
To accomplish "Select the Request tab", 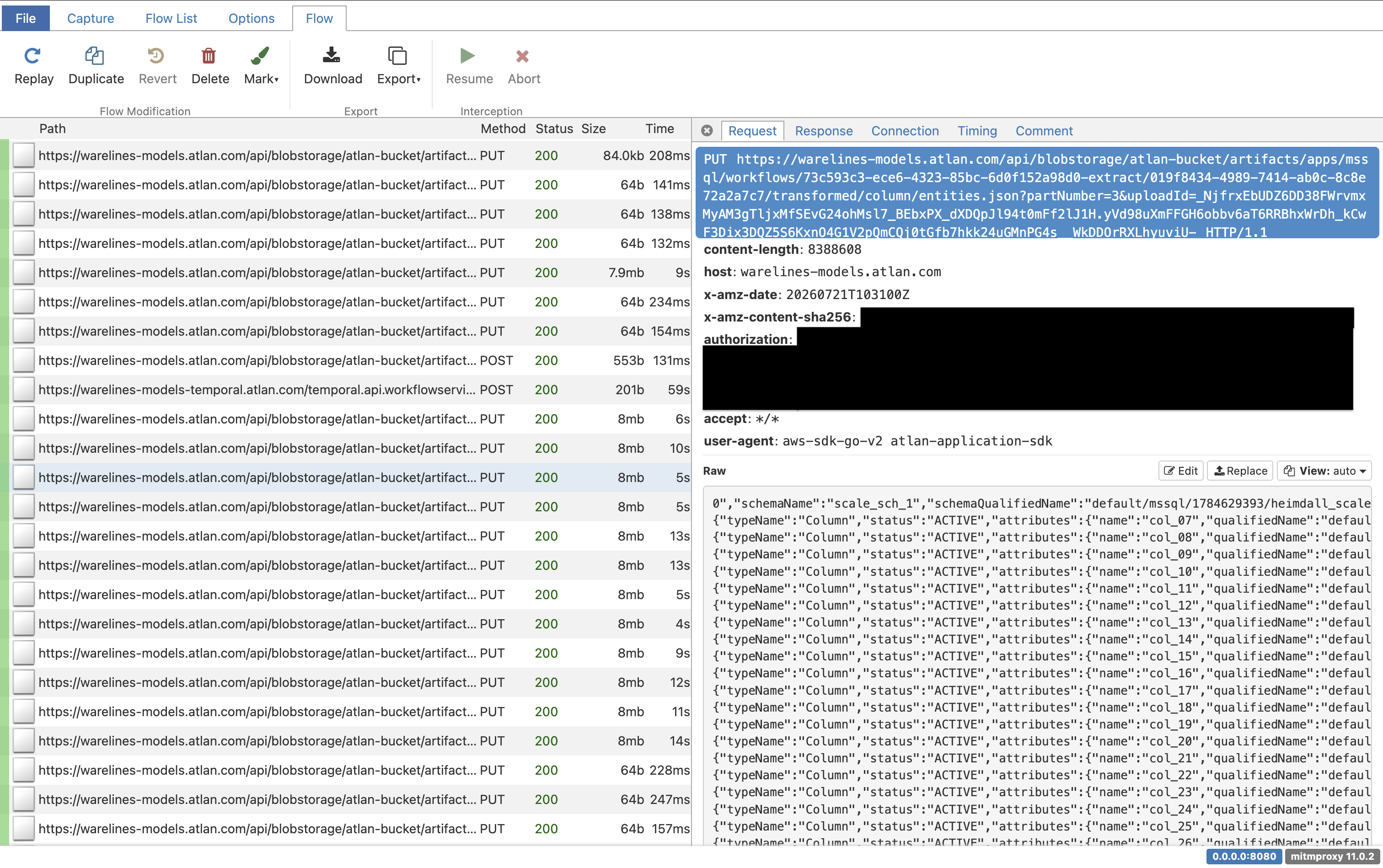I will click(752, 131).
